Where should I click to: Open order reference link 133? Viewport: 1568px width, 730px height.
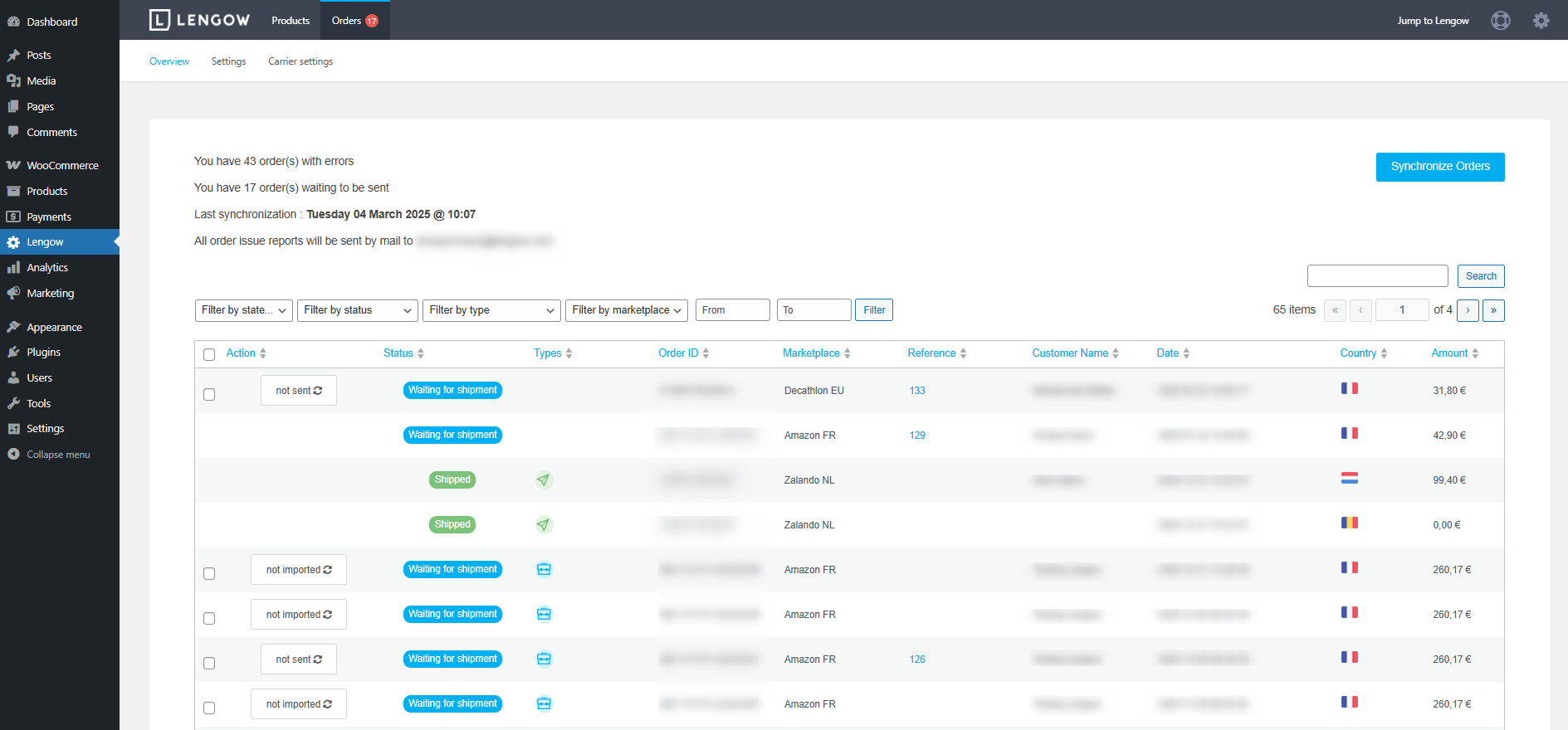tap(916, 391)
